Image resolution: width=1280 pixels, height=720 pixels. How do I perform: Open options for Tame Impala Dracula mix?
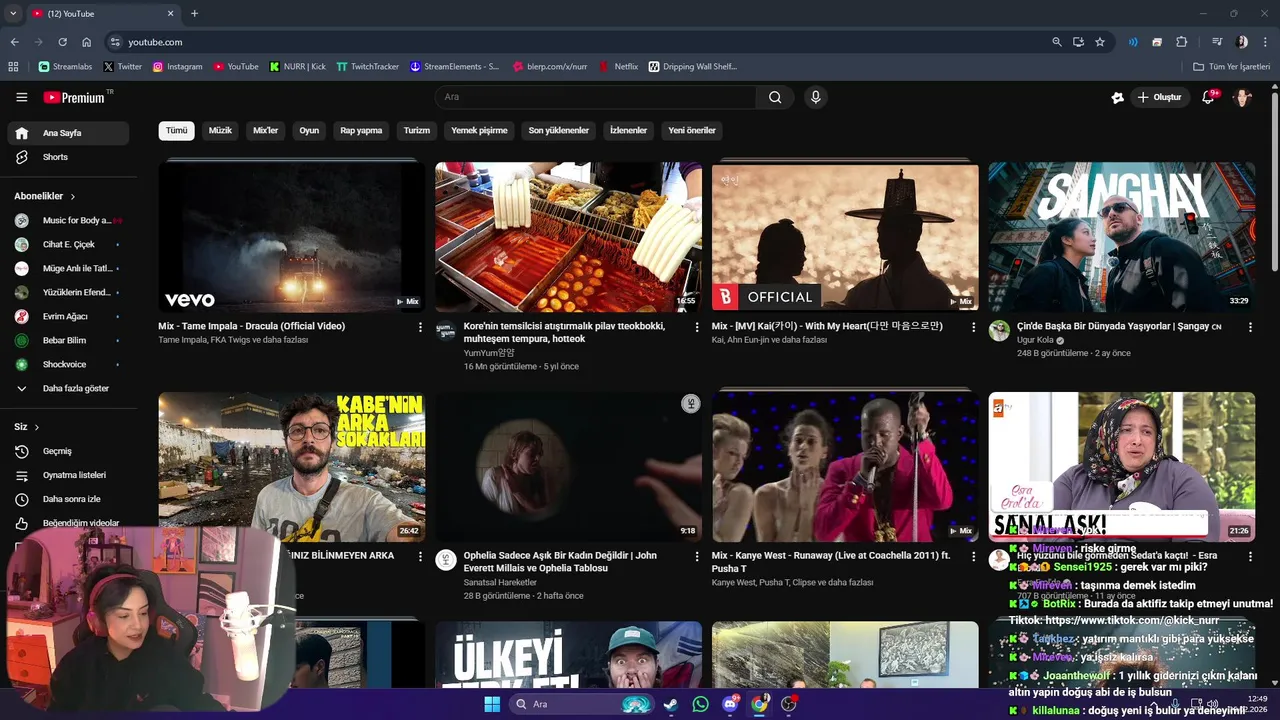420,327
